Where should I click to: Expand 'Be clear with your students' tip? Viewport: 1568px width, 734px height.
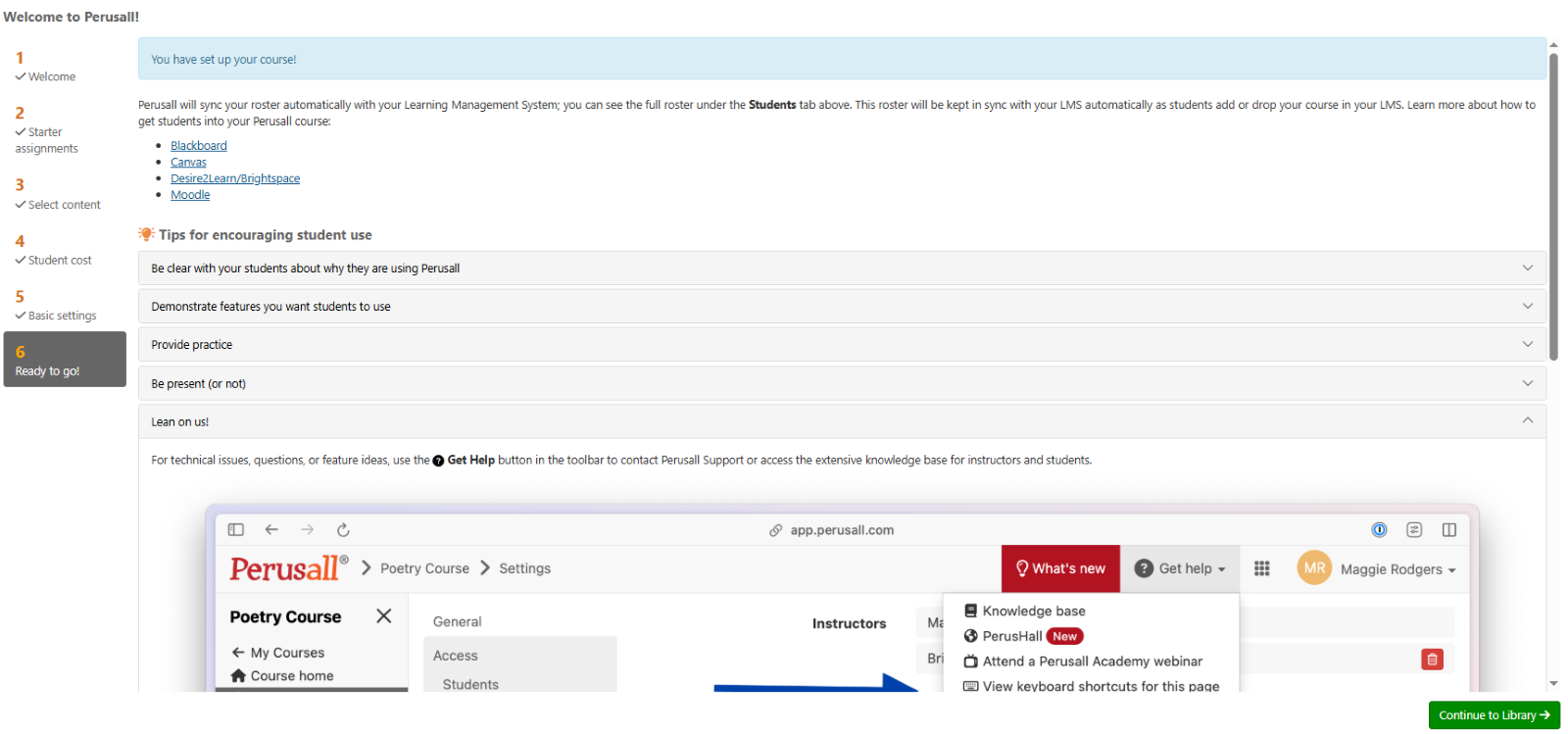(842, 269)
